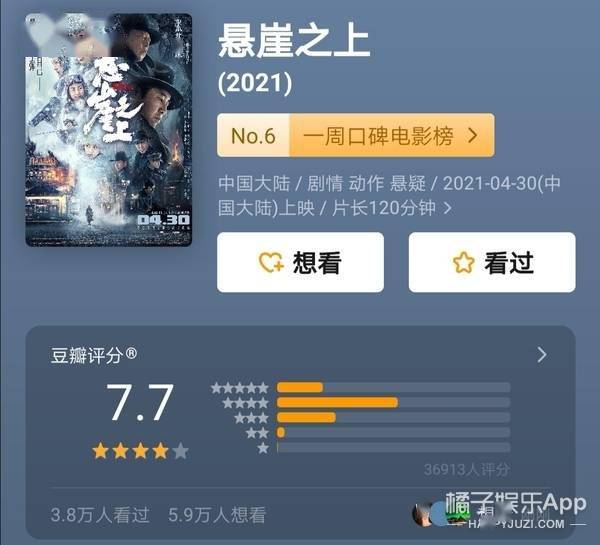600x545 pixels.
Task: Click the No.6 ranking badge
Action: click(253, 135)
